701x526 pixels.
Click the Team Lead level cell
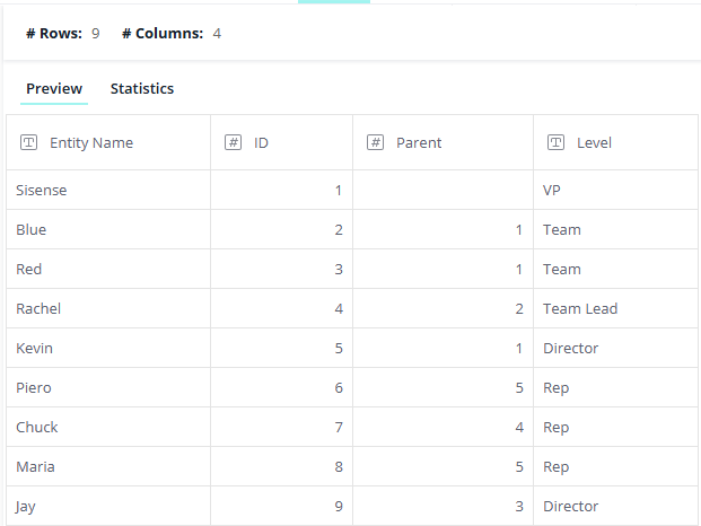[580, 309]
